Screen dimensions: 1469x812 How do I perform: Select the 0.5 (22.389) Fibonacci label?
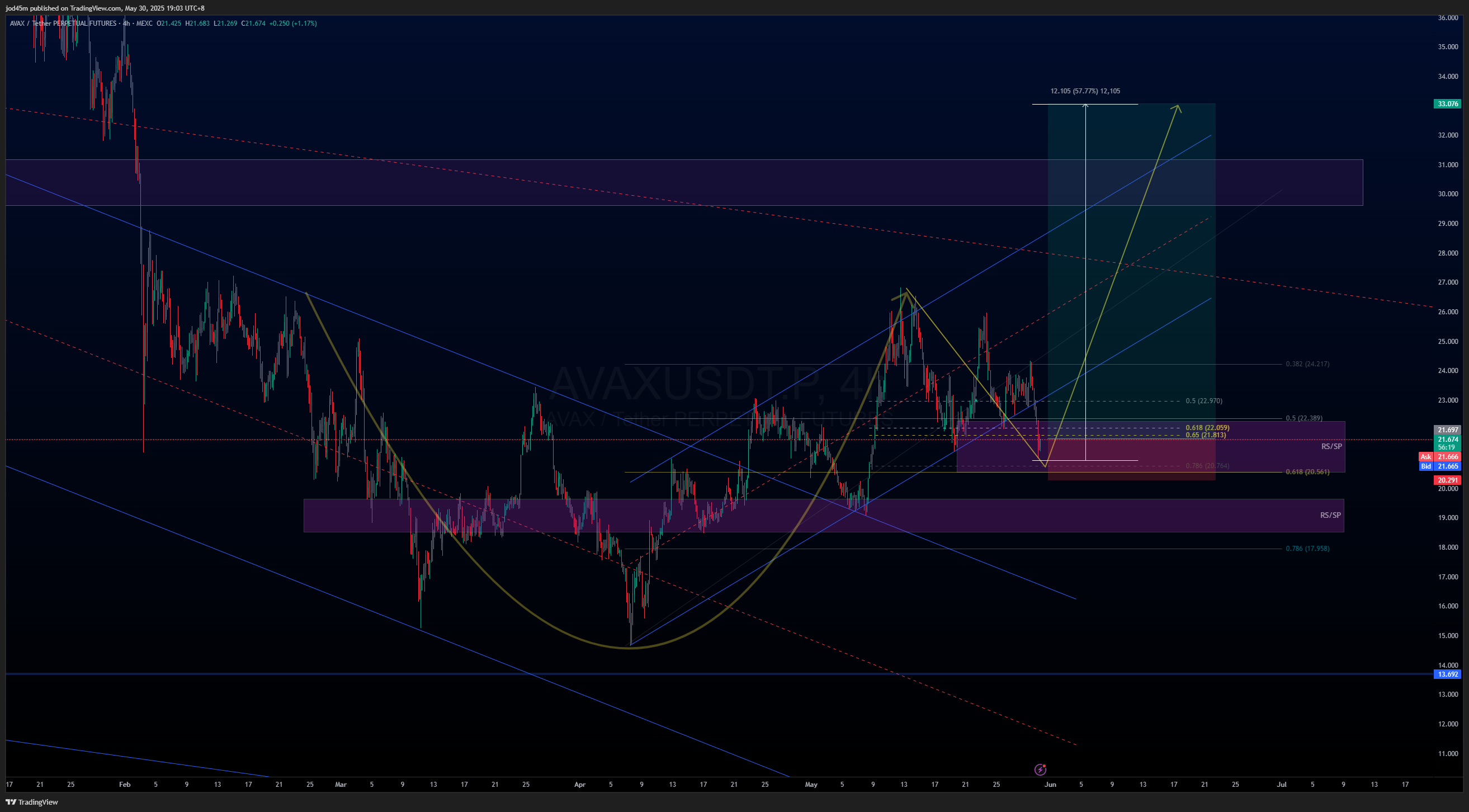tap(1303, 418)
